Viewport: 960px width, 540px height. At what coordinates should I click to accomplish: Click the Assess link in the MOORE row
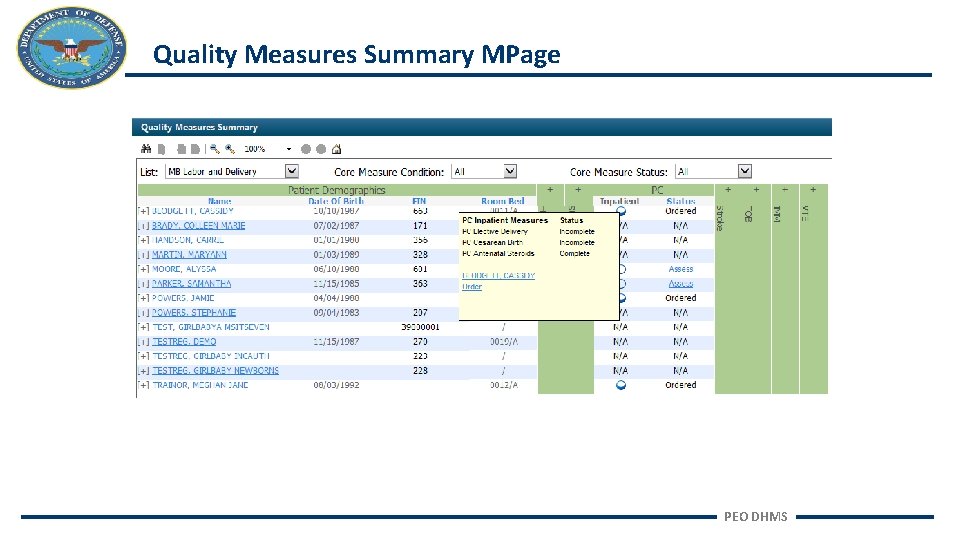coord(681,269)
